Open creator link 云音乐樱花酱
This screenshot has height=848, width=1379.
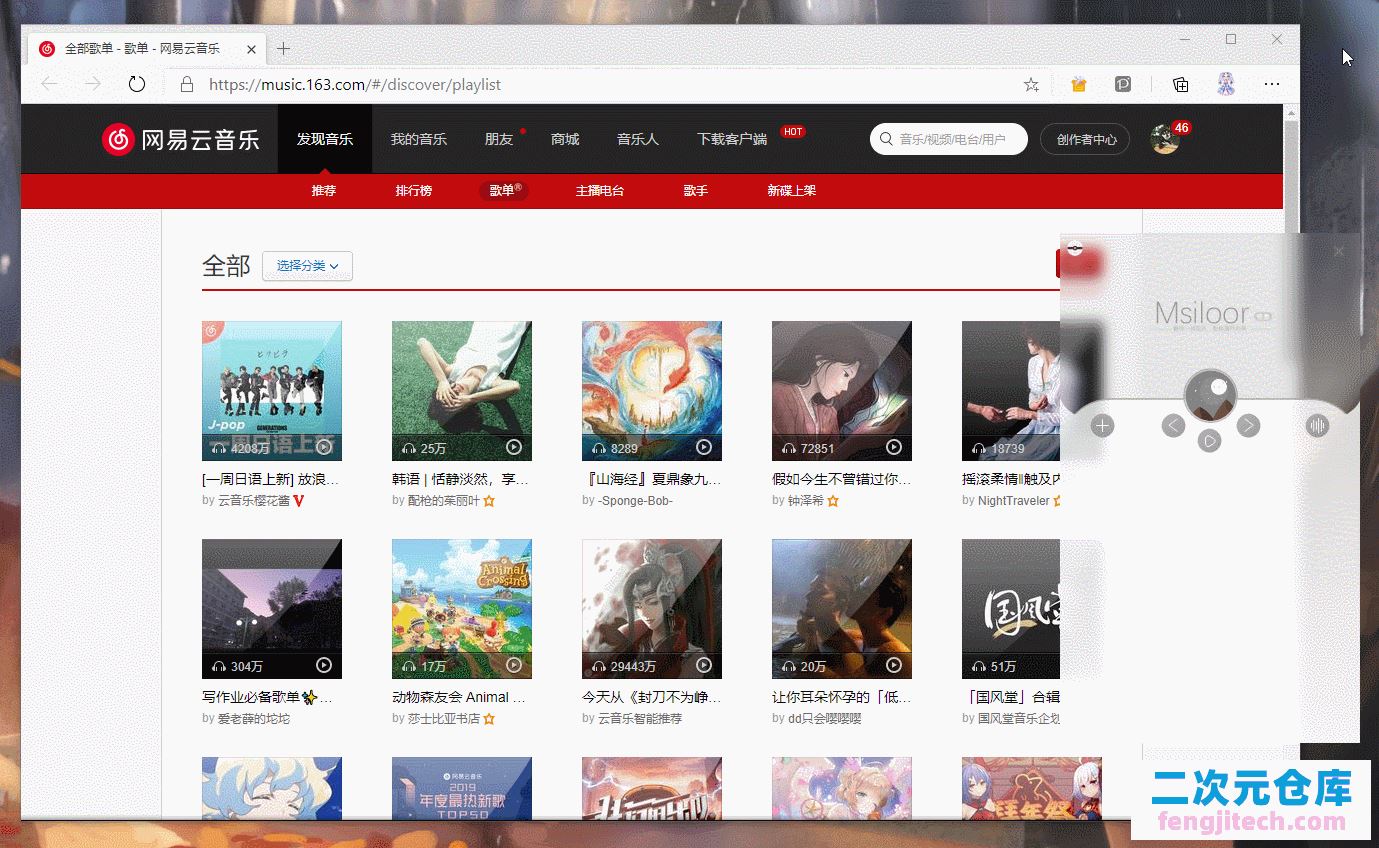point(253,501)
